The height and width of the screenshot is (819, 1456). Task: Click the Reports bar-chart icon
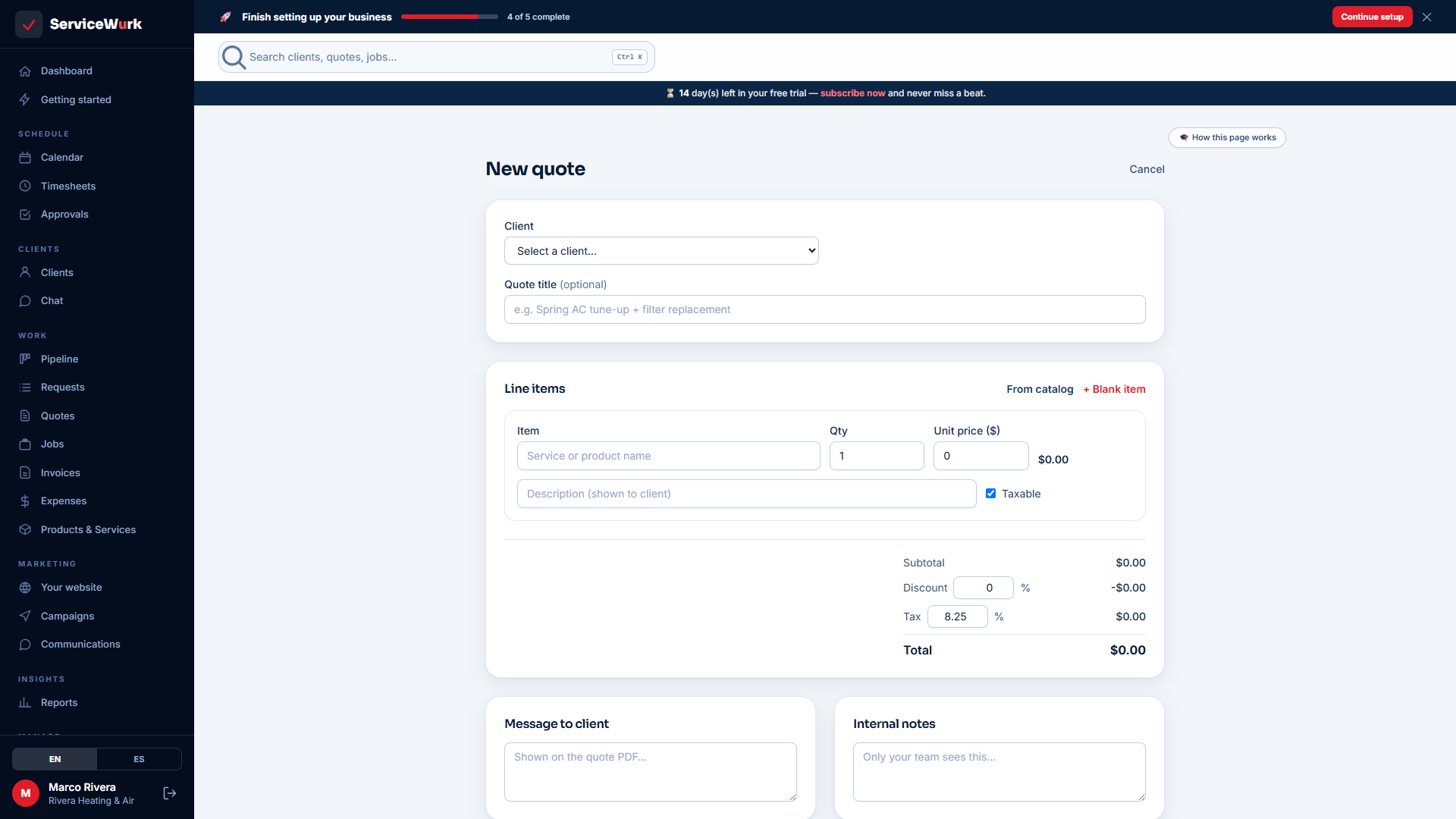tap(25, 702)
